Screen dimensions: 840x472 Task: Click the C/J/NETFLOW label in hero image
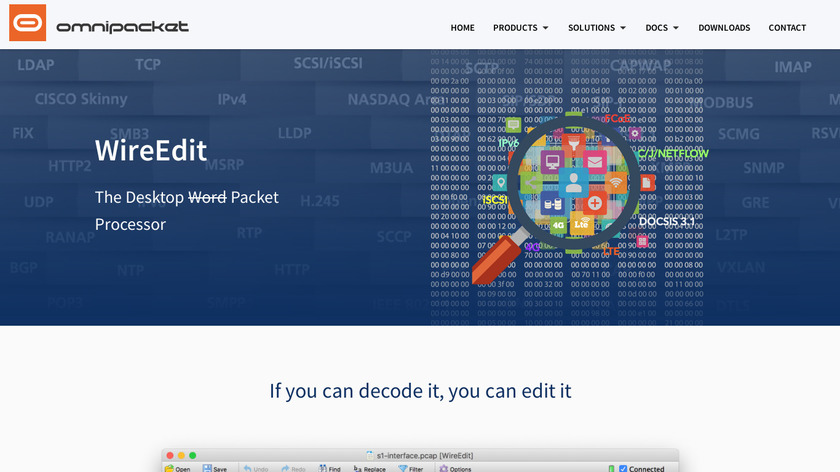673,154
